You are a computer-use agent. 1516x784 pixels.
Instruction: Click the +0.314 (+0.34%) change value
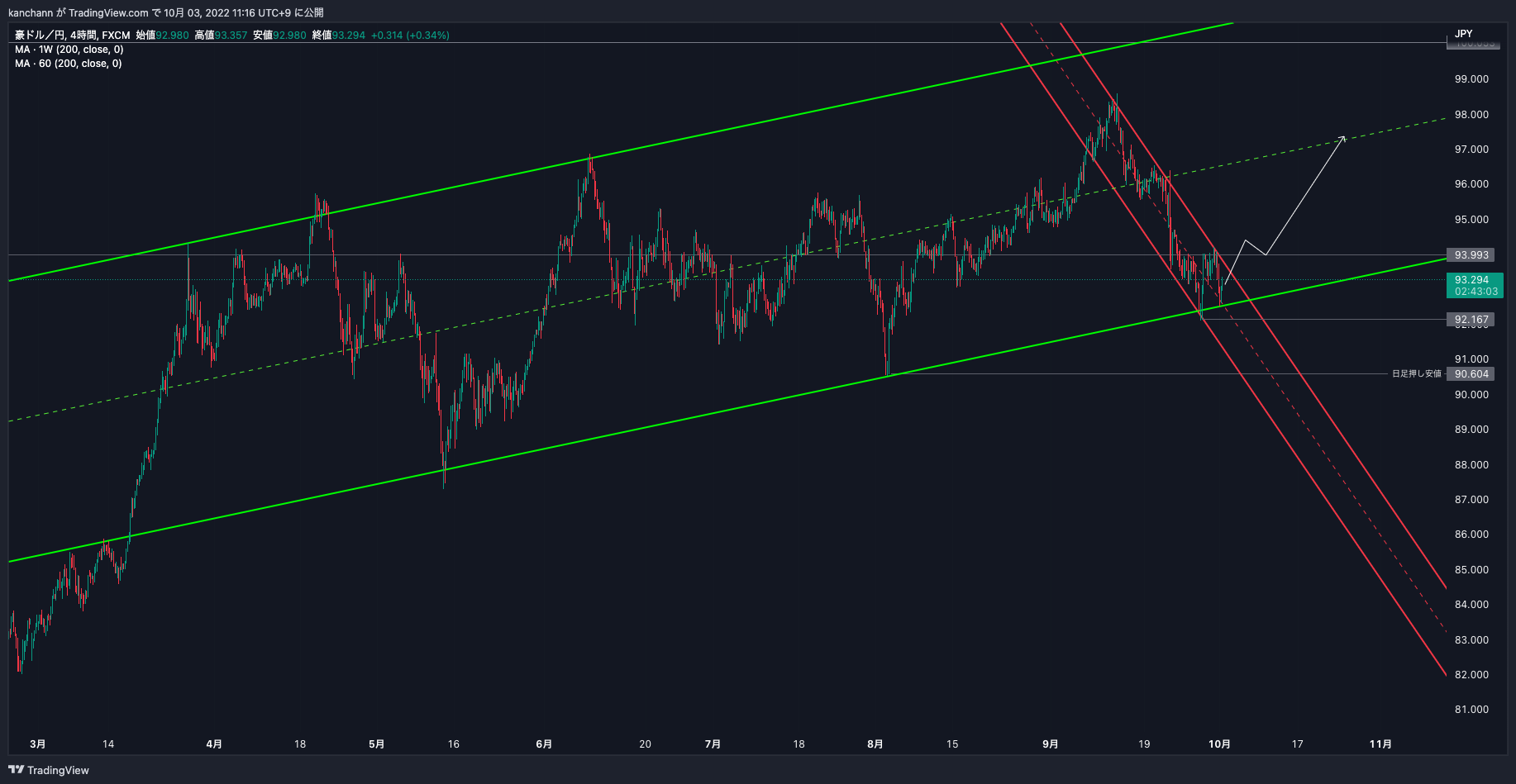[410, 36]
